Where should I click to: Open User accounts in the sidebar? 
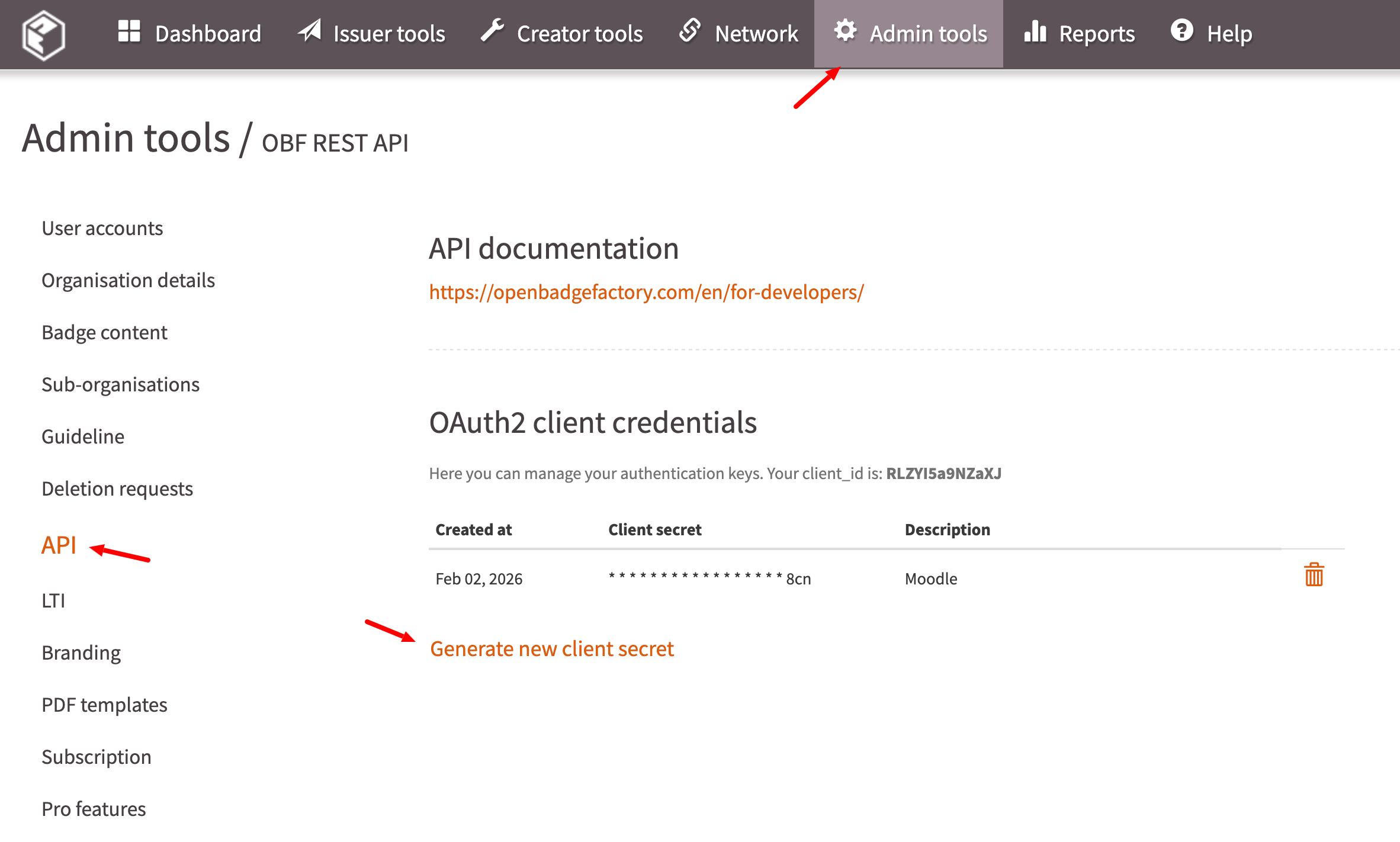click(x=102, y=229)
